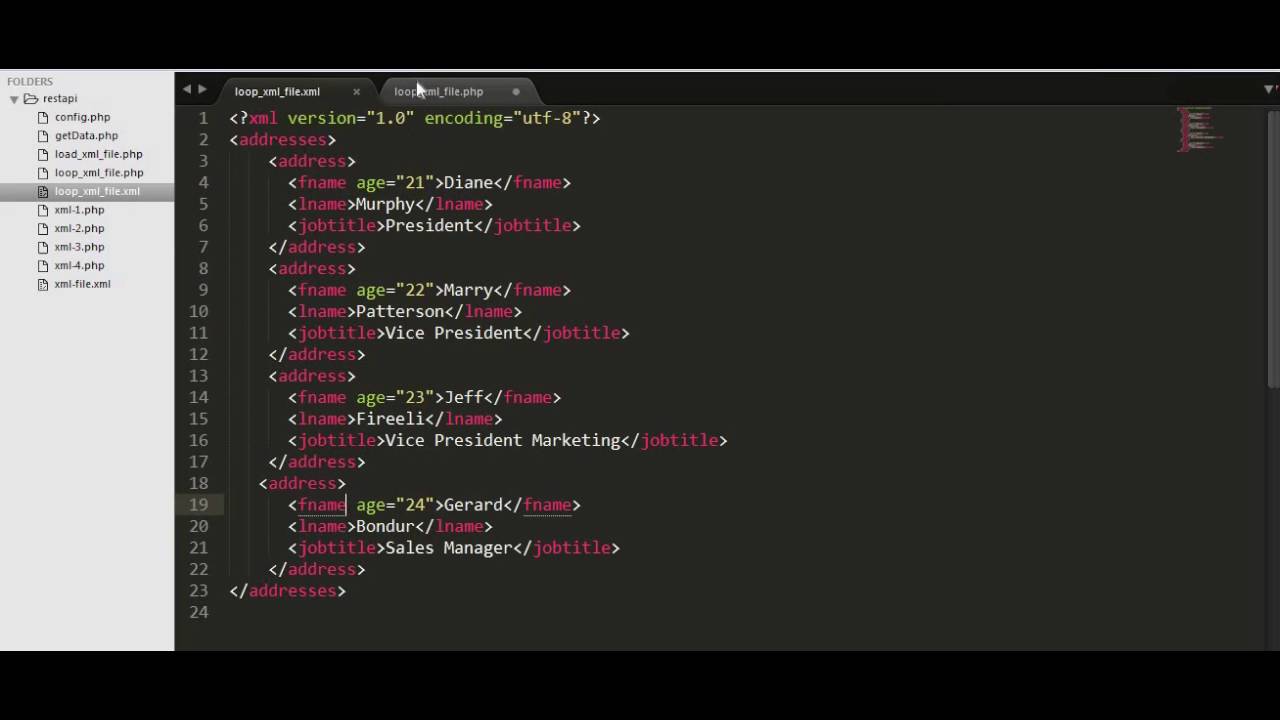Click Vice President Marketing text

502,441
